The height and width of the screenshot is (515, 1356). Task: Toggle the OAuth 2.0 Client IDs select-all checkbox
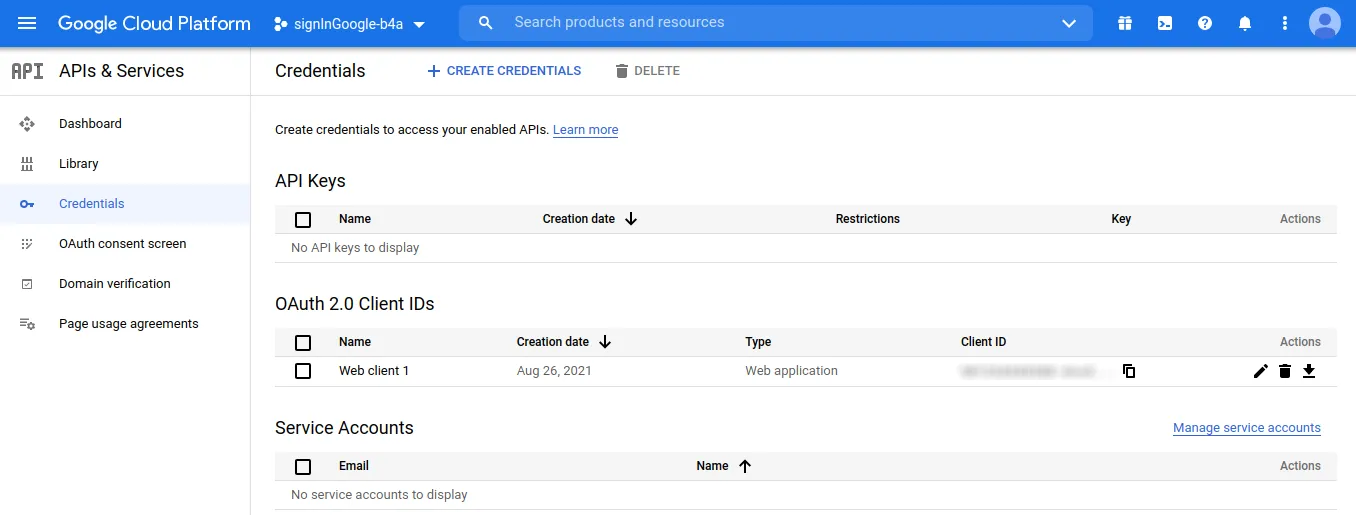tap(303, 343)
